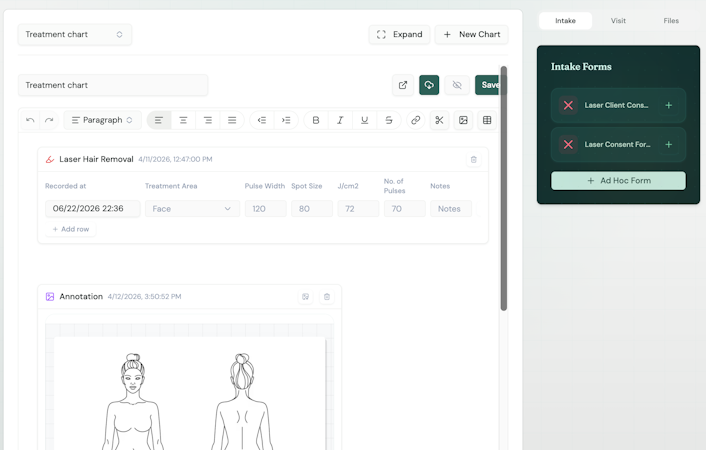Image resolution: width=706 pixels, height=450 pixels.
Task: Click the Laser Consent For... form label
Action: pyautogui.click(x=617, y=145)
